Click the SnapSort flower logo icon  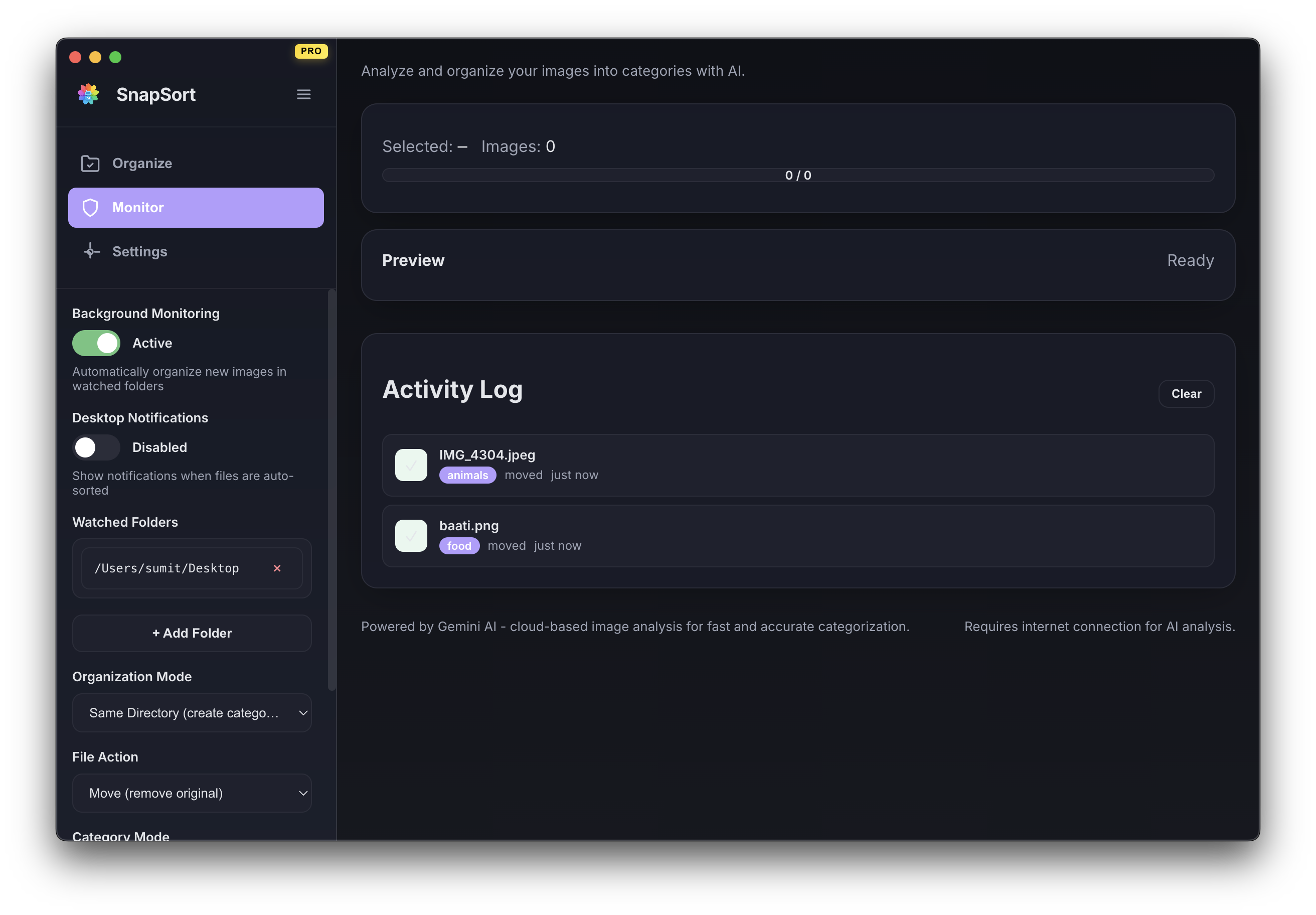pos(88,94)
